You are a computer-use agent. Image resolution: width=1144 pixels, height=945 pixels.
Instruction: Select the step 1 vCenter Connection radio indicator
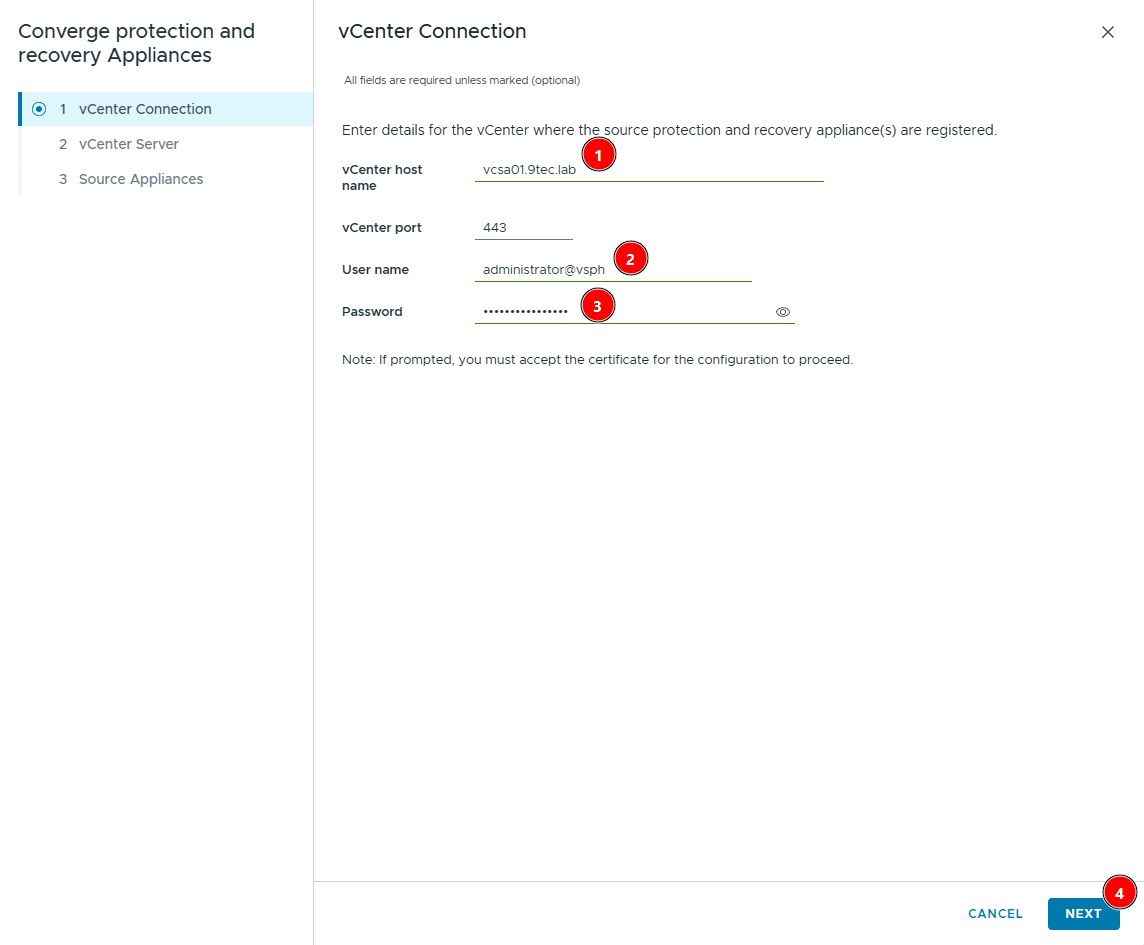(39, 109)
